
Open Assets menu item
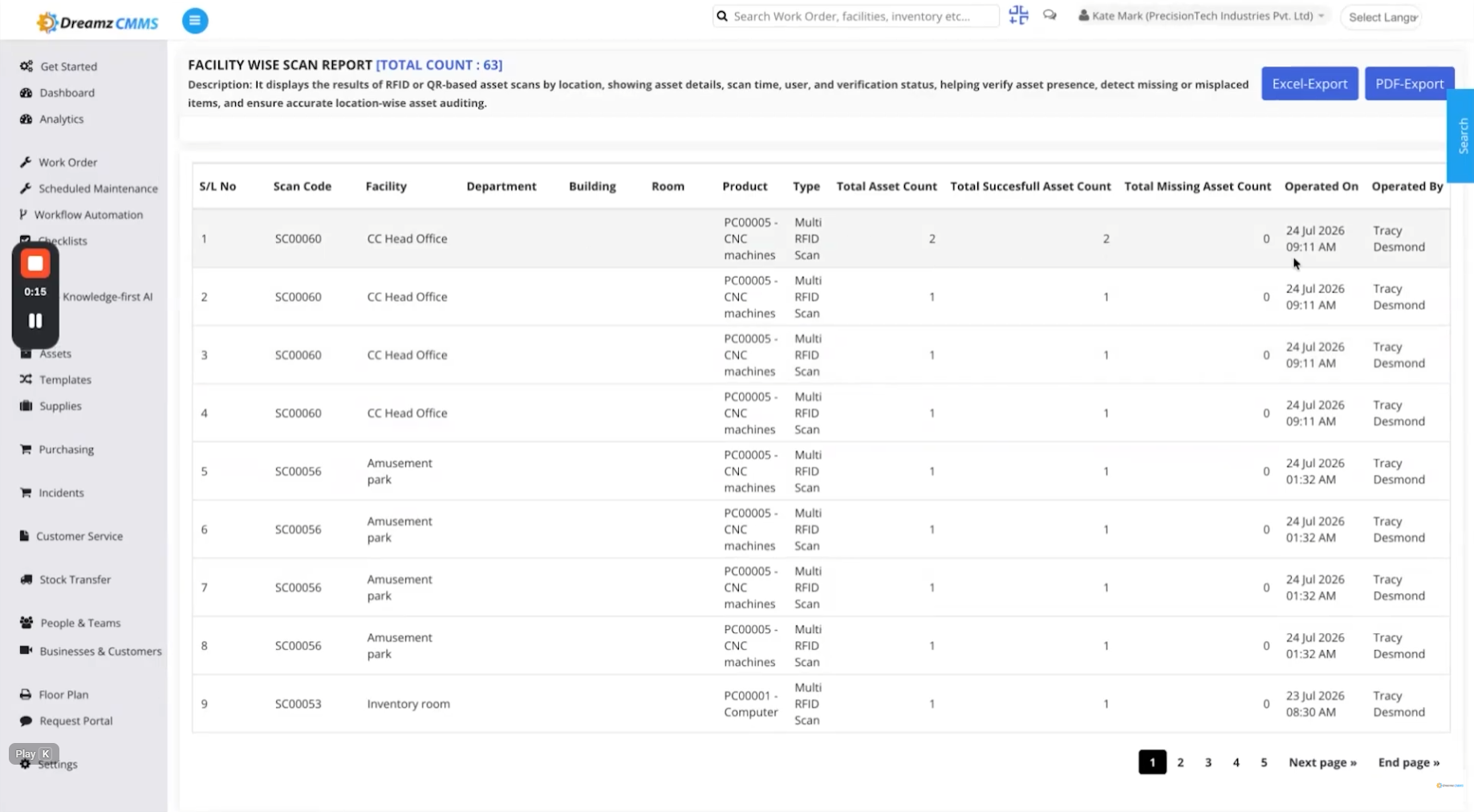(x=55, y=354)
